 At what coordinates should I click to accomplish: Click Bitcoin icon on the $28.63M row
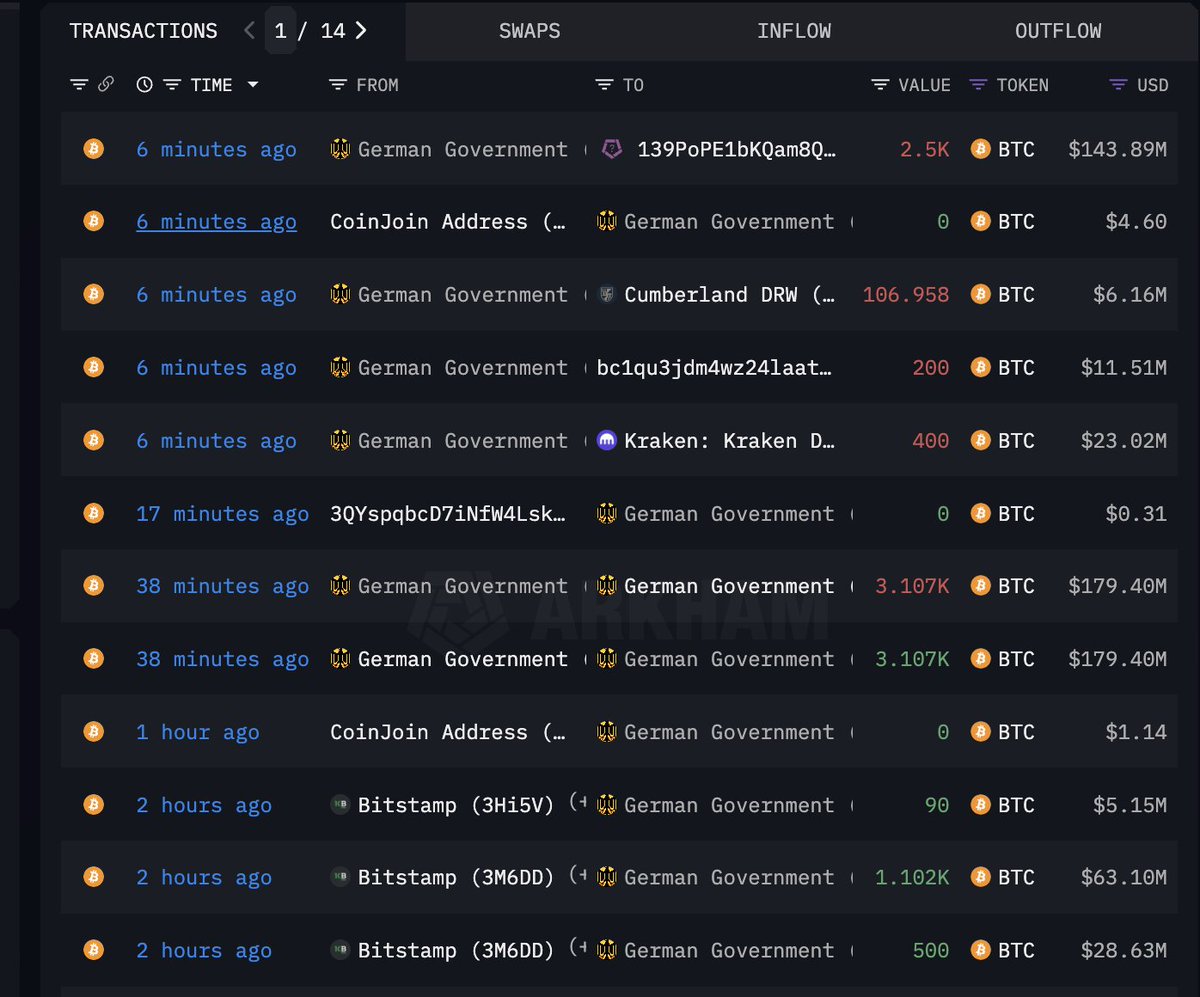pyautogui.click(x=93, y=950)
